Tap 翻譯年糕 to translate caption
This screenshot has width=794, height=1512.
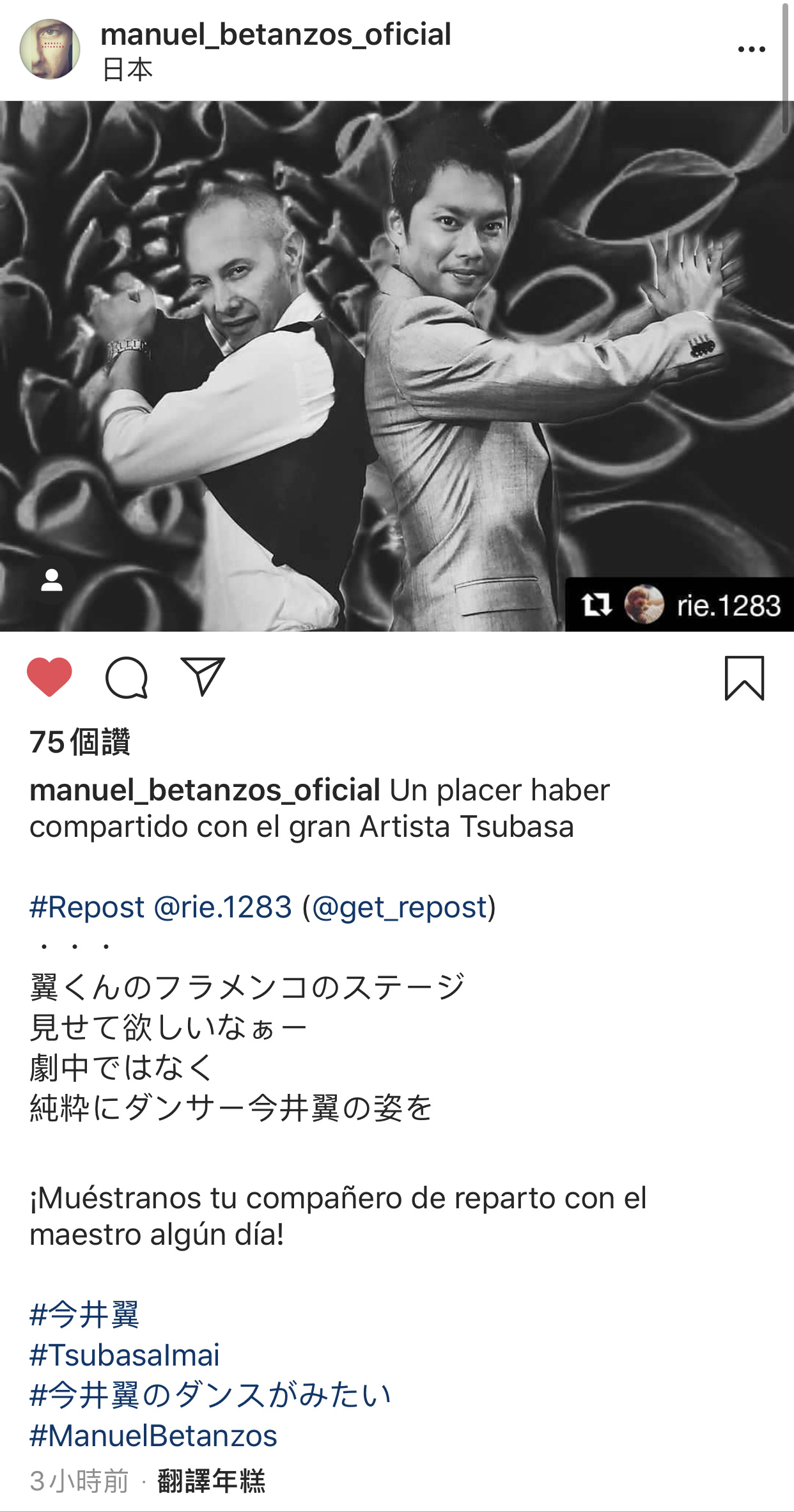click(x=211, y=1481)
